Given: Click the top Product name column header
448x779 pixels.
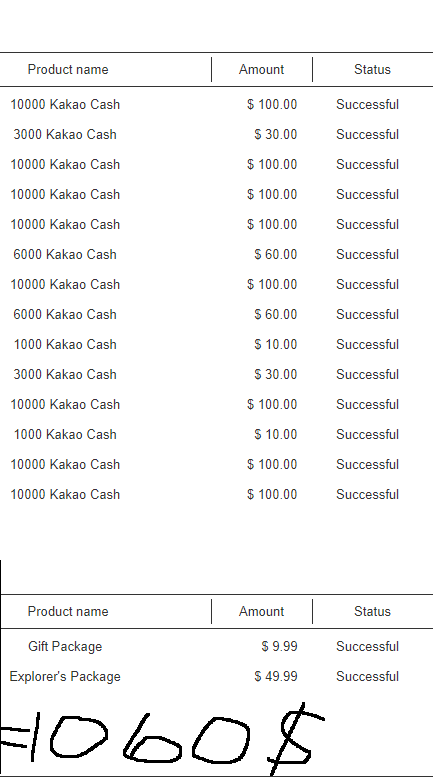Looking at the screenshot, I should [68, 70].
